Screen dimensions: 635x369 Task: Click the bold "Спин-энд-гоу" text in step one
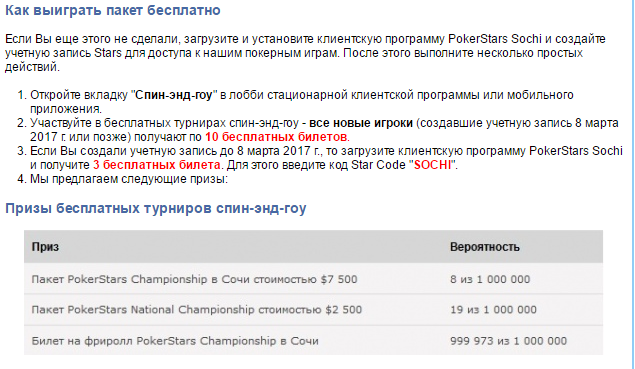tap(173, 95)
